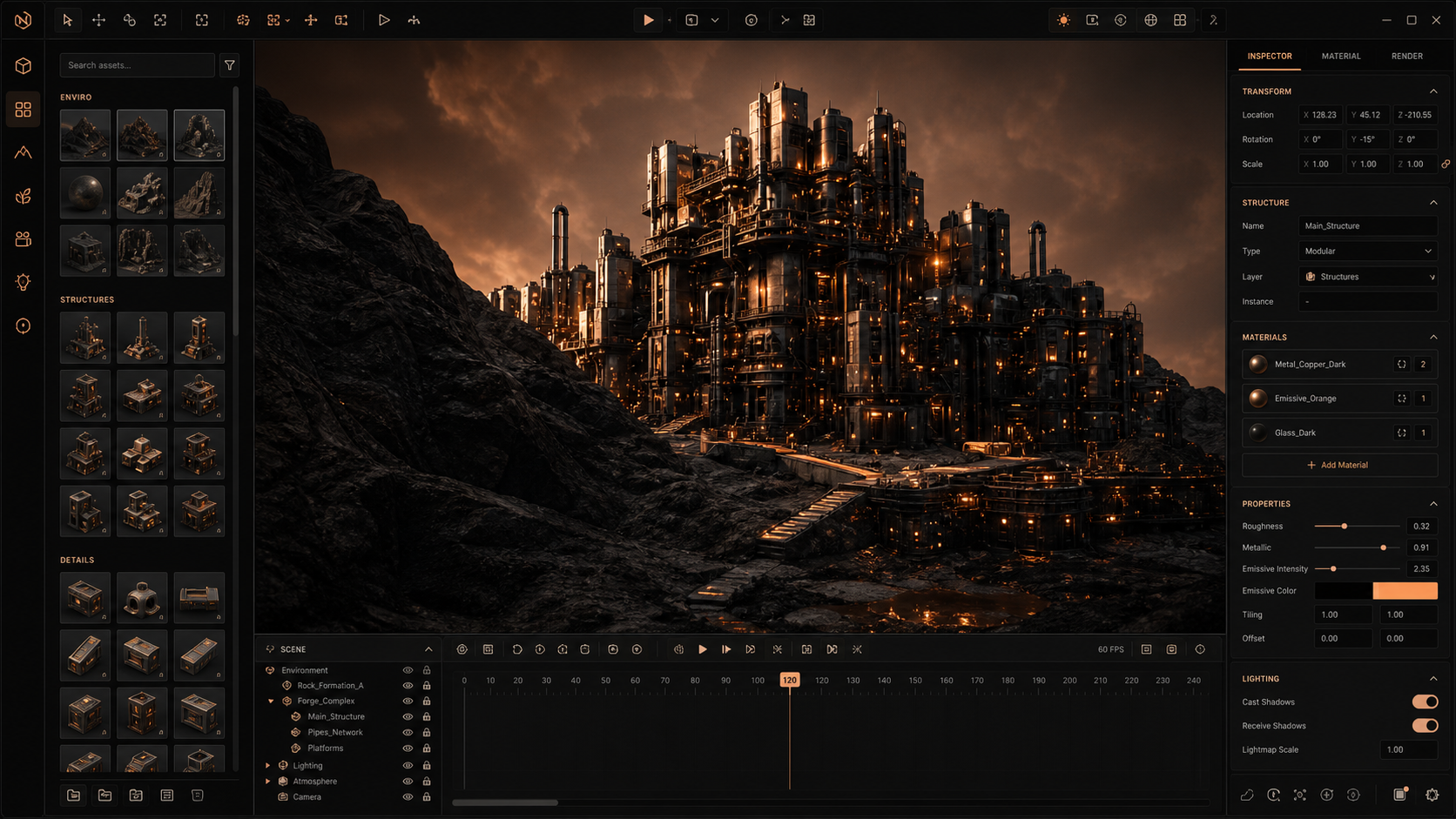Screen dimensions: 1456x819
Task: Click the timeline next frame button
Action: [x=726, y=649]
